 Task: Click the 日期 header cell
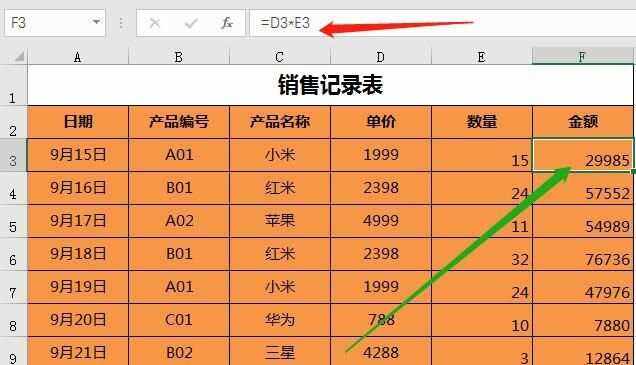click(x=78, y=122)
